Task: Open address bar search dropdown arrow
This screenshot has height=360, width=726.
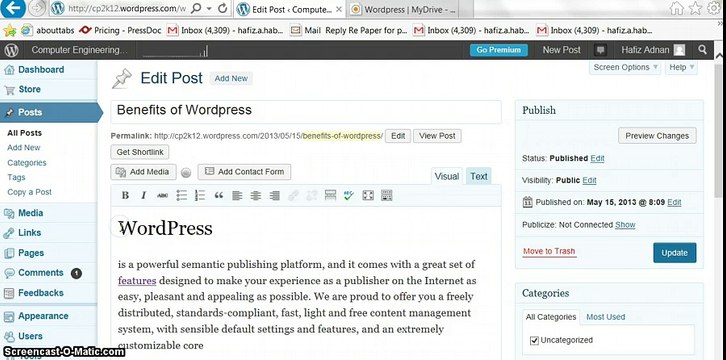Action: click(209, 8)
